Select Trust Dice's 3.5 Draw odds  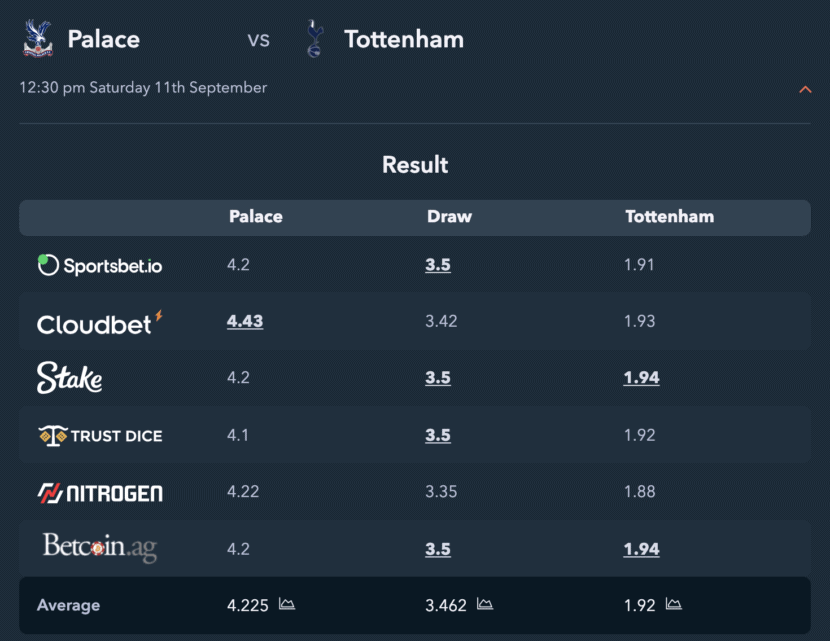click(438, 435)
